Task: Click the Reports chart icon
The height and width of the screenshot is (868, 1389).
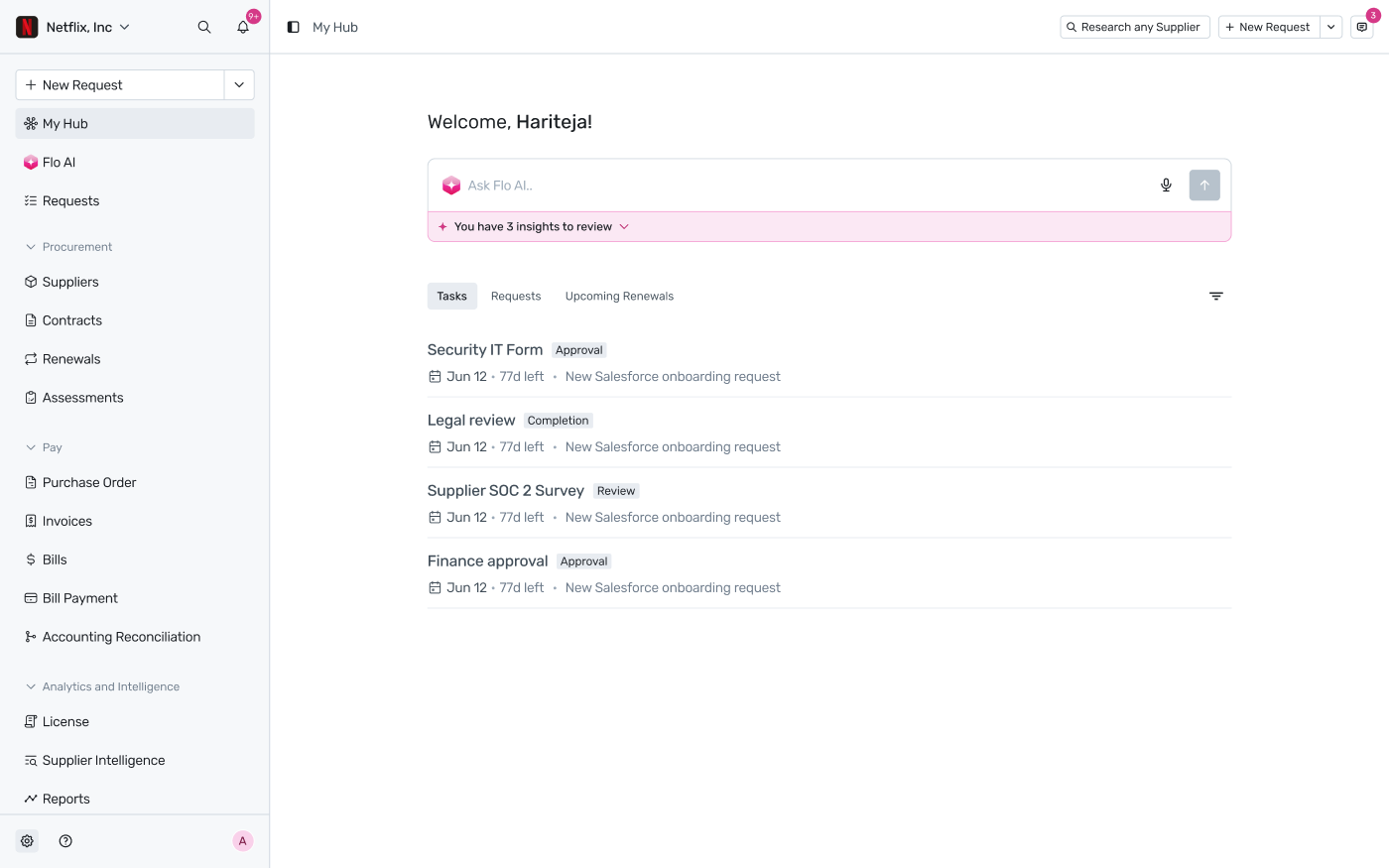Action: [31, 799]
